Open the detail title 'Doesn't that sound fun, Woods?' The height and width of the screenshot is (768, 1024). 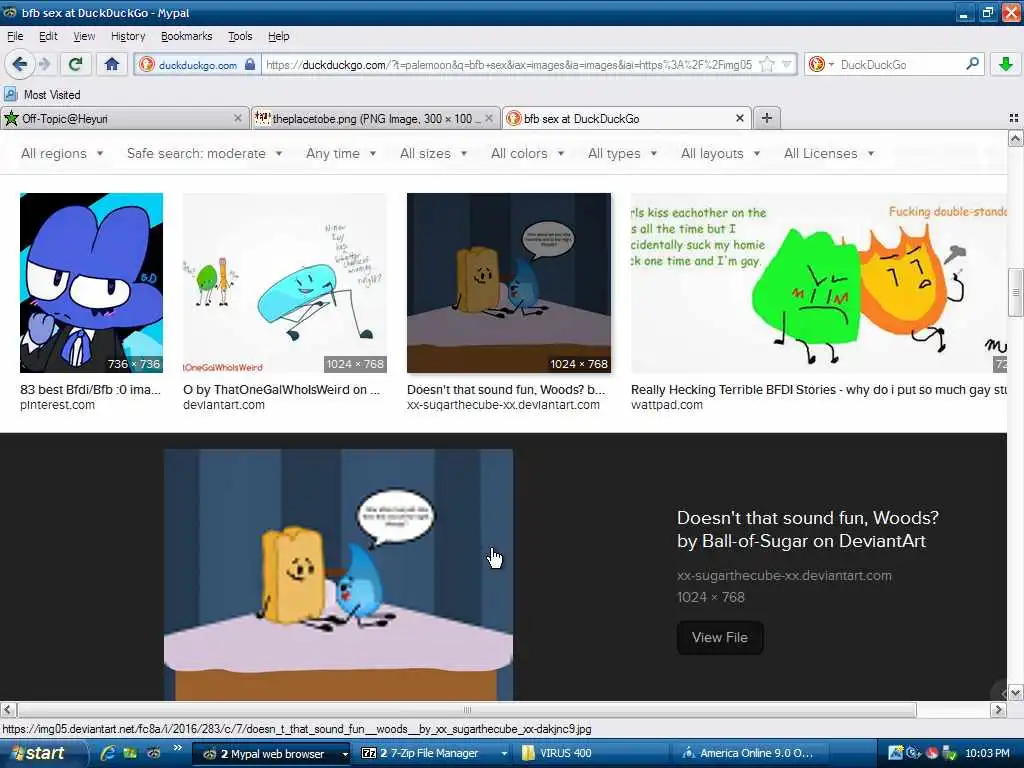808,530
